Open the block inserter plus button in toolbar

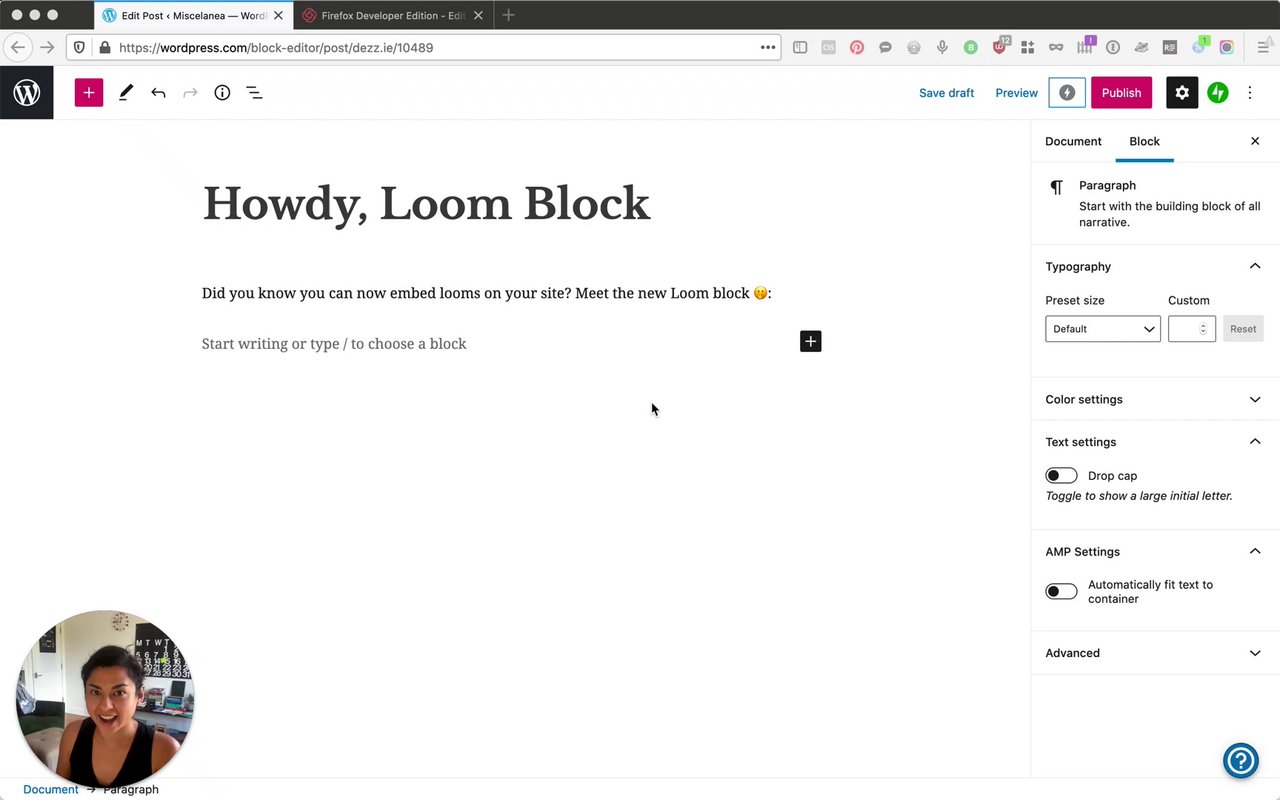89,93
